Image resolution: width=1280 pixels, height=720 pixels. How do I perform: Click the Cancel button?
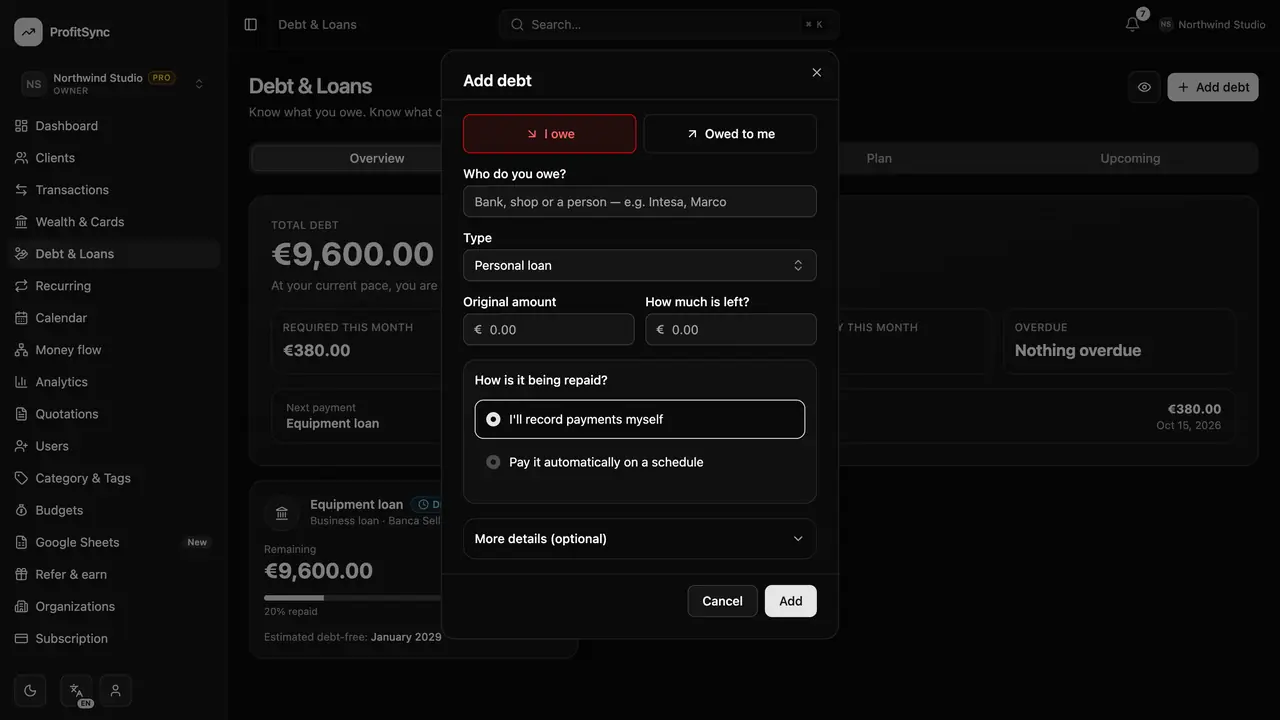722,601
